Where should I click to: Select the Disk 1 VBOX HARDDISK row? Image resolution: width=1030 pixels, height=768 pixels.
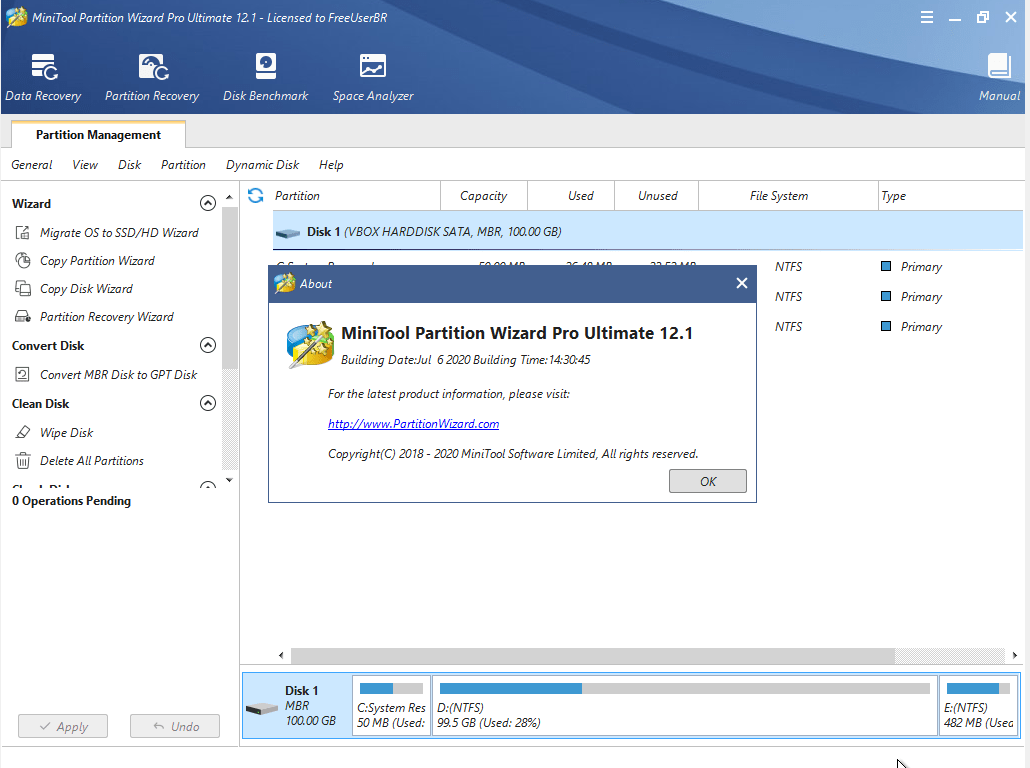(x=648, y=231)
